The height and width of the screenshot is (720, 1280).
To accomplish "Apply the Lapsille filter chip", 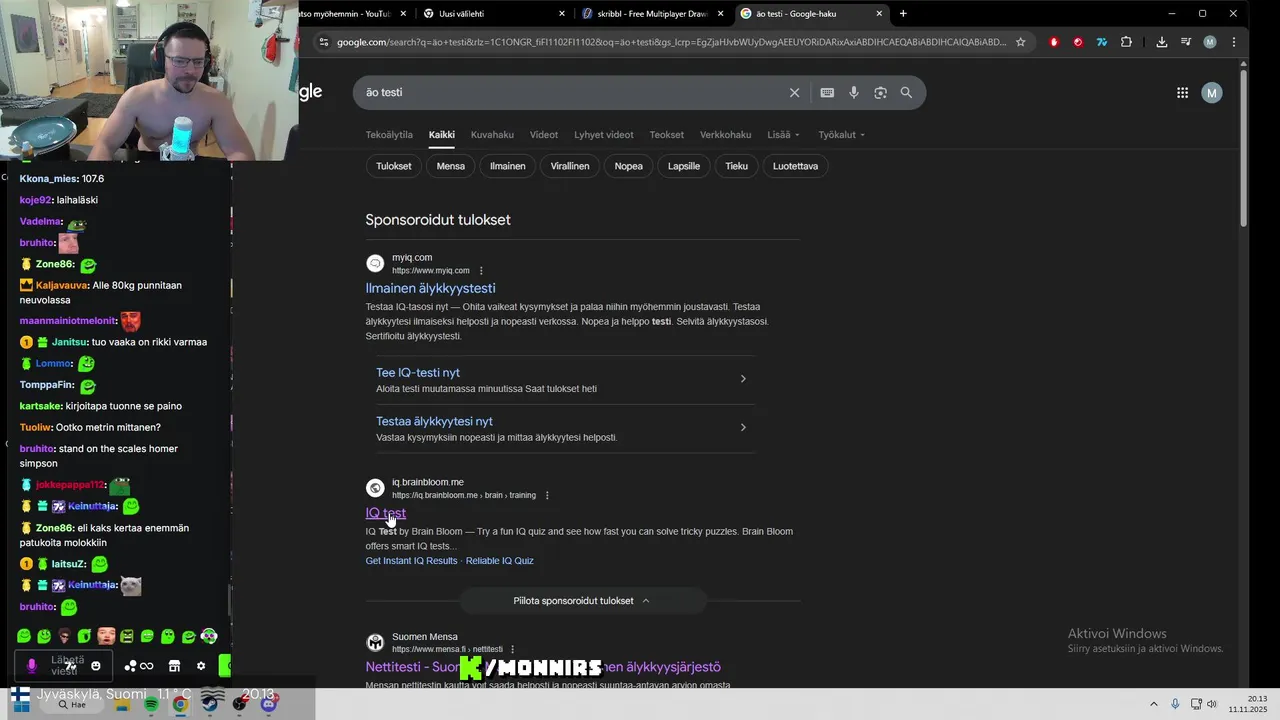I will pos(684,166).
